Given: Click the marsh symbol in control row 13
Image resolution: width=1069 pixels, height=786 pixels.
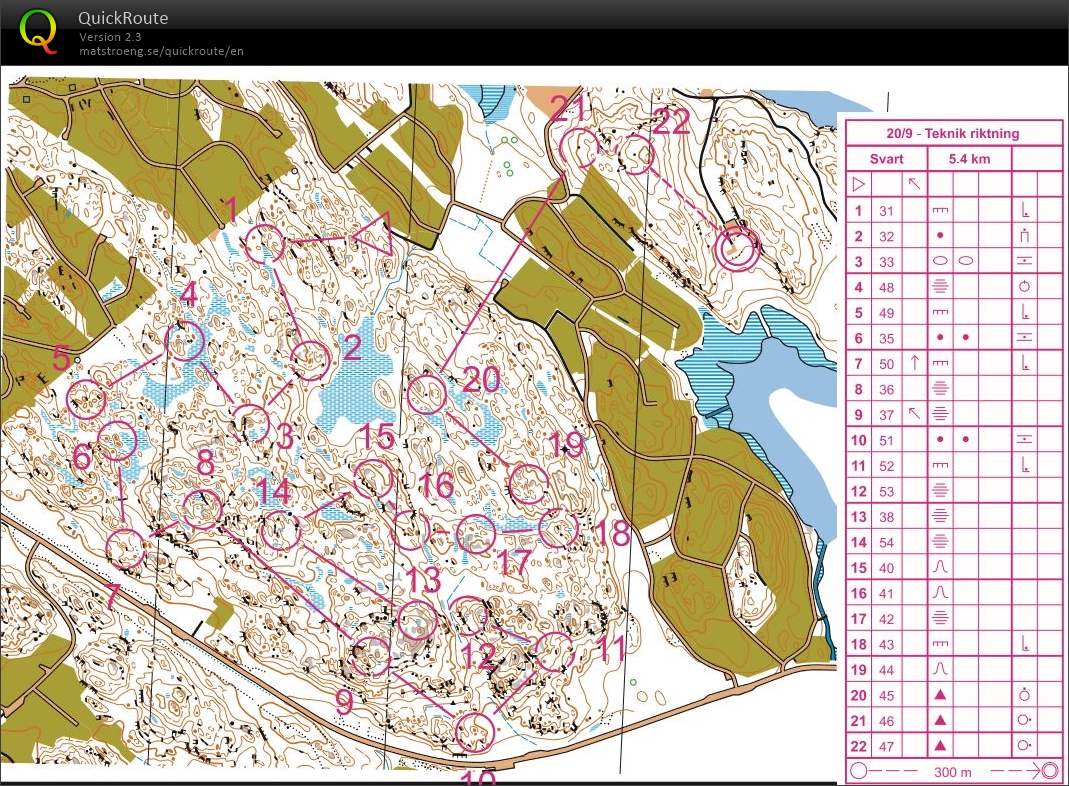Looking at the screenshot, I should point(940,516).
